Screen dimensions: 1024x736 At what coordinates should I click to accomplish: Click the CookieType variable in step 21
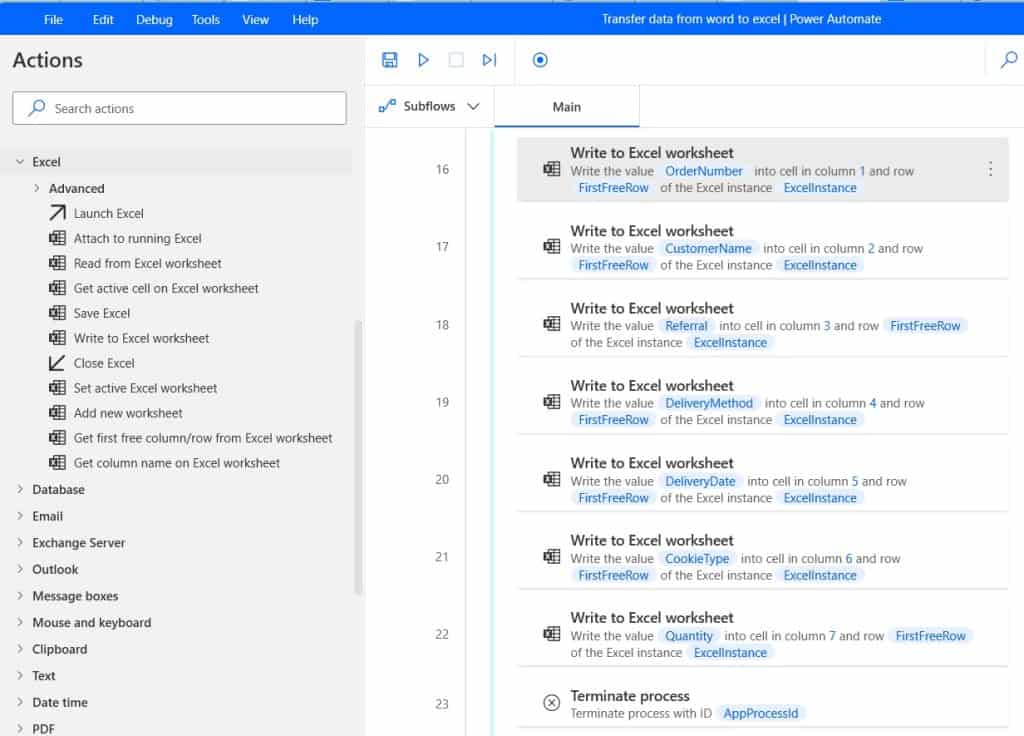pos(697,559)
